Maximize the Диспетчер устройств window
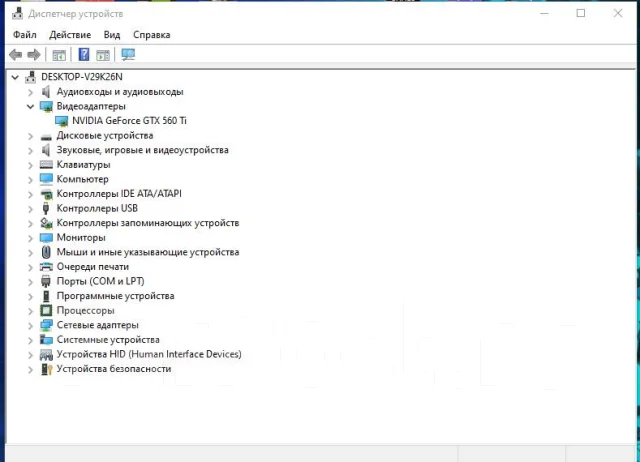Image resolution: width=640 pixels, height=462 pixels. click(580, 13)
